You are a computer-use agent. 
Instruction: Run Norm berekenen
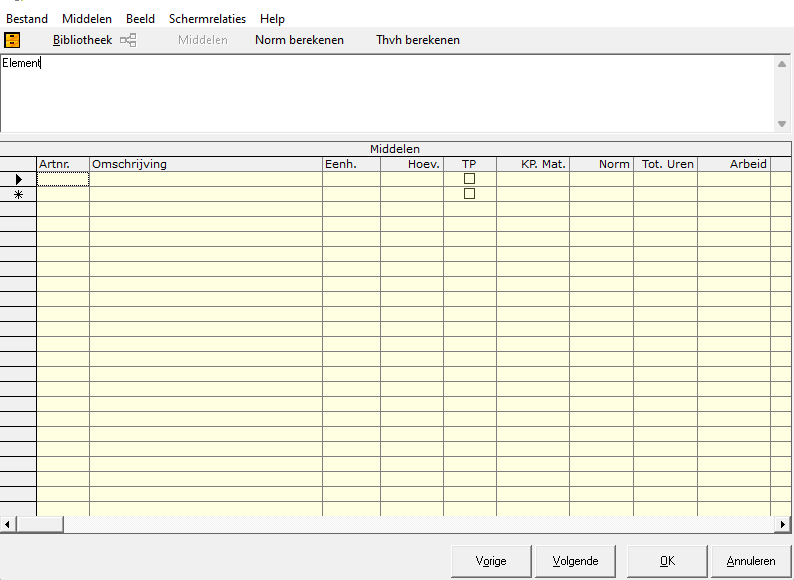[299, 40]
